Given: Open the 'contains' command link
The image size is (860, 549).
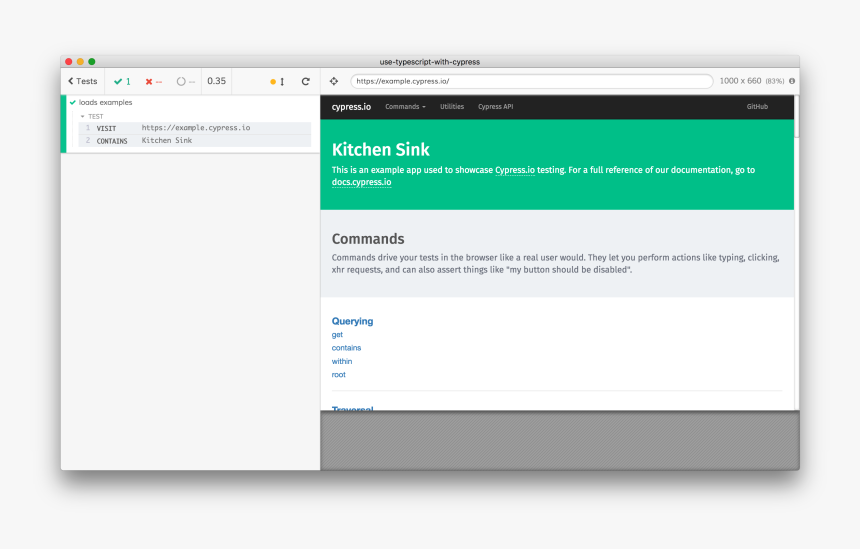Looking at the screenshot, I should (346, 348).
